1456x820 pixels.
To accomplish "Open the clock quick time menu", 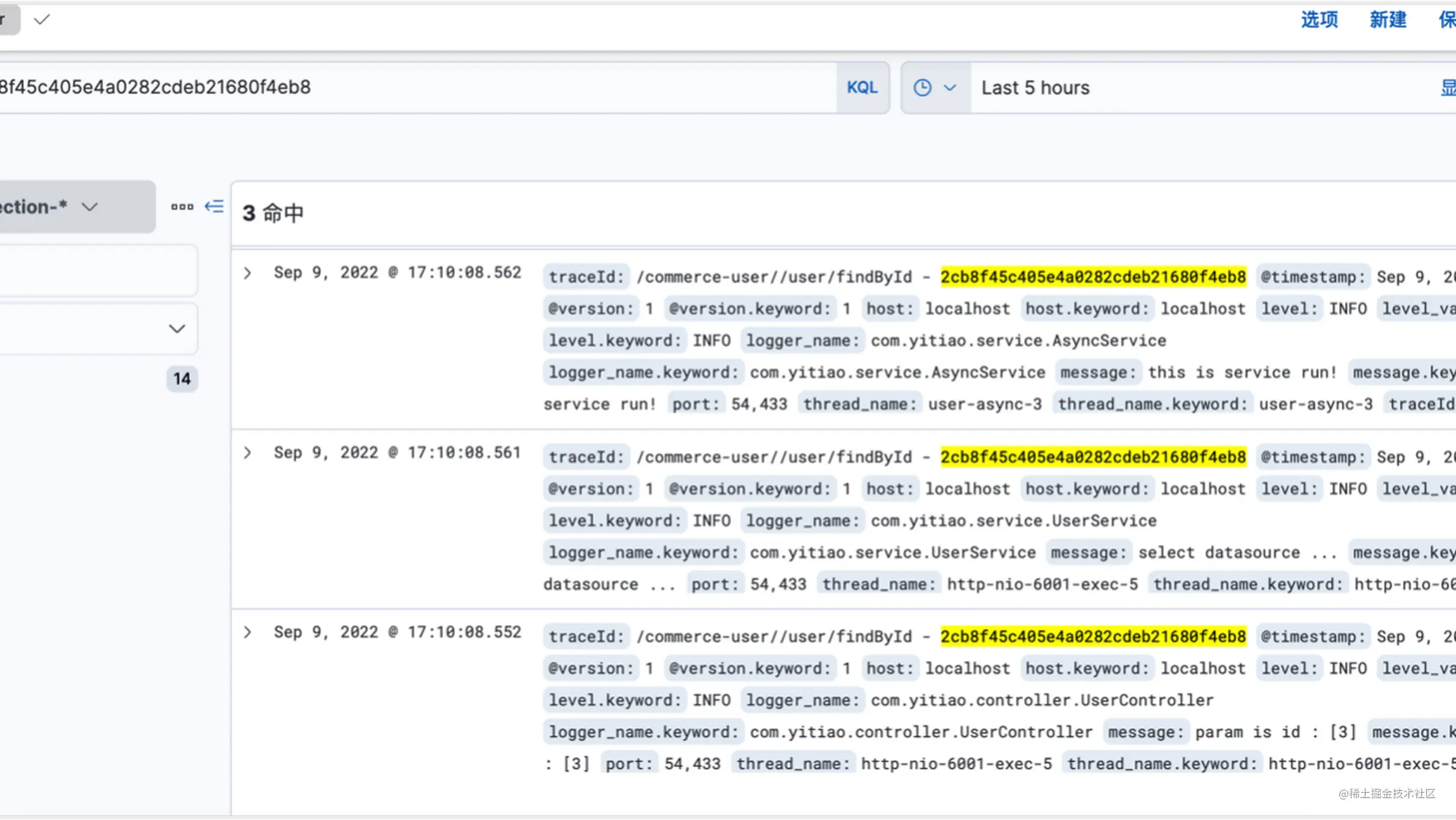I will click(x=935, y=88).
